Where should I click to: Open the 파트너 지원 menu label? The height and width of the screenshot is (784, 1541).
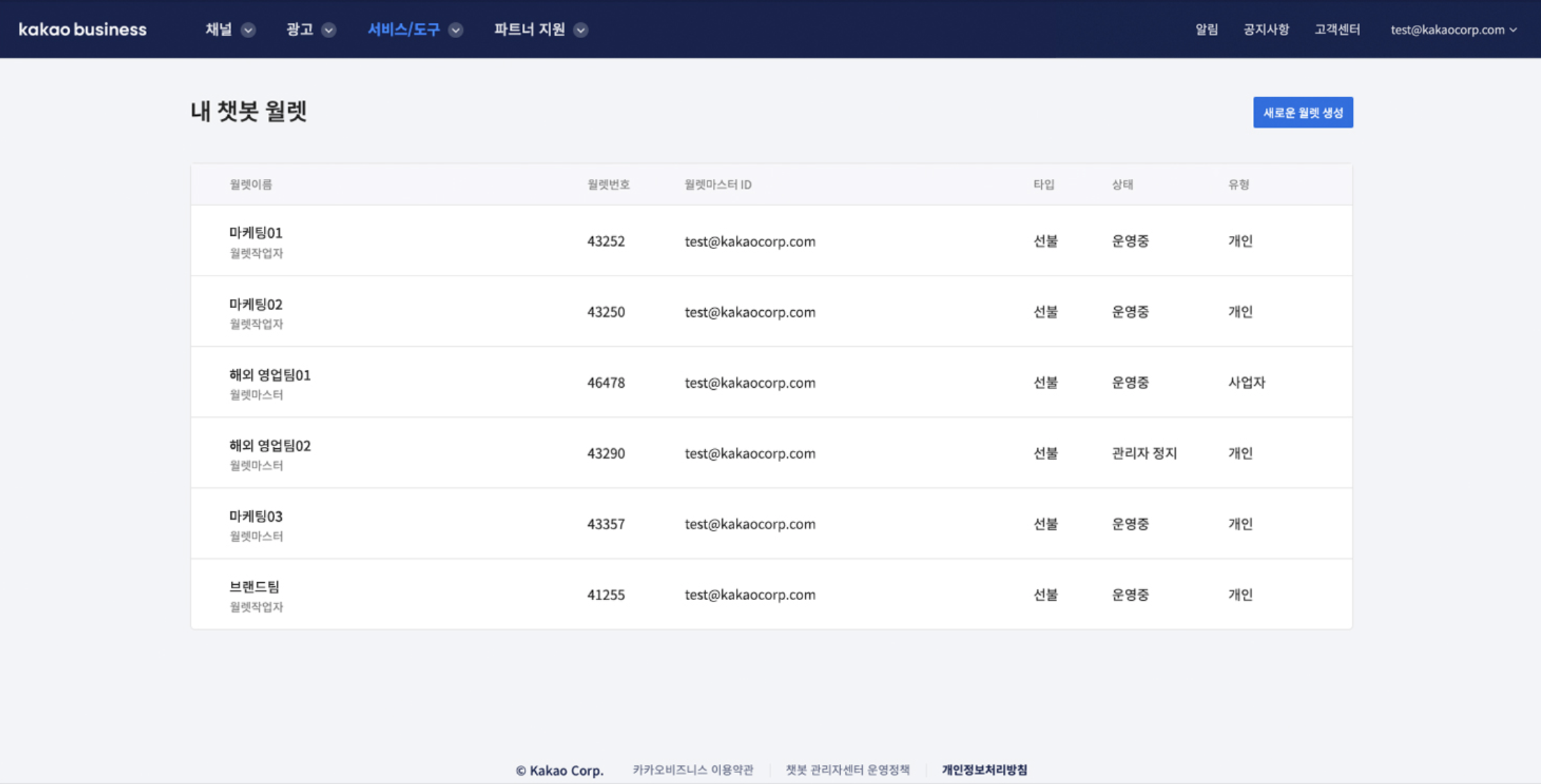pos(529,29)
